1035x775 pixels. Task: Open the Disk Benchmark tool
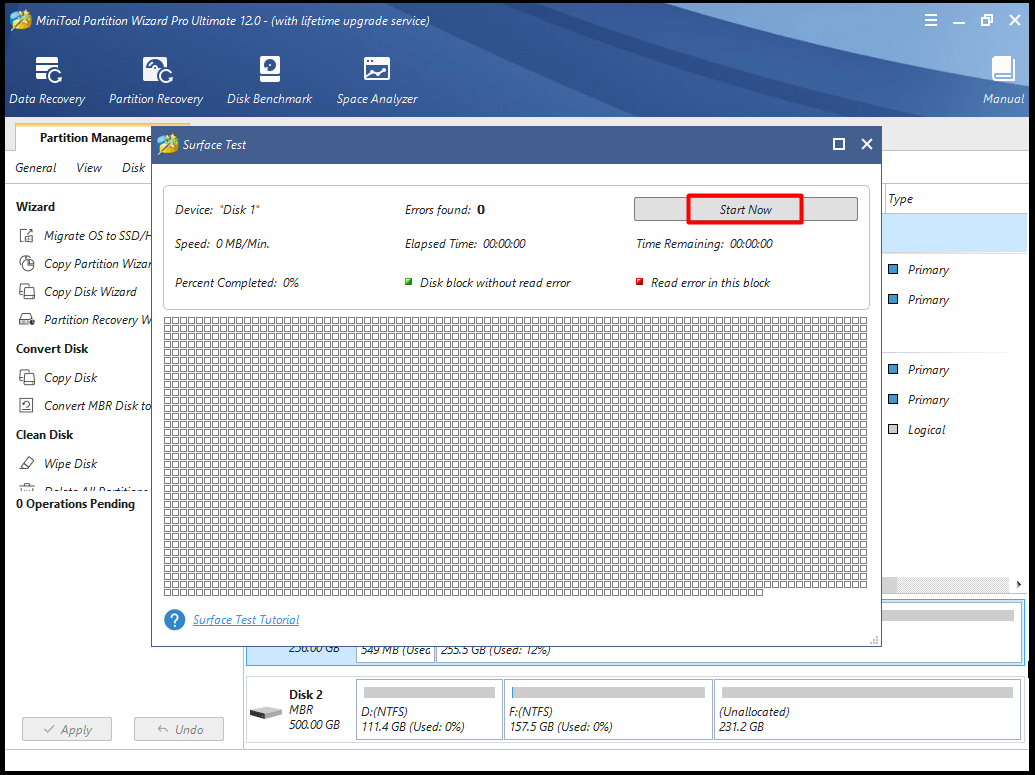pos(269,81)
